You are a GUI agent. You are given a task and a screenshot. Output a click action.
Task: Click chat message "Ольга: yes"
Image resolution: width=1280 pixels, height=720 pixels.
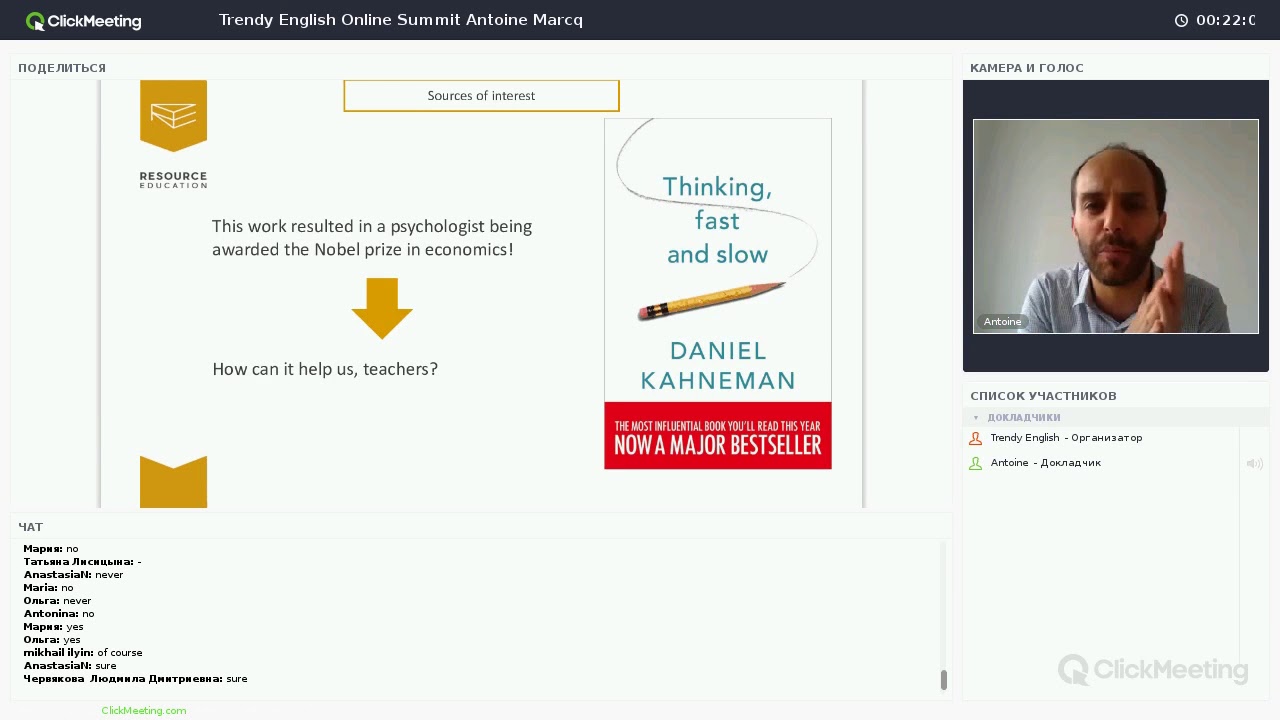coord(52,640)
